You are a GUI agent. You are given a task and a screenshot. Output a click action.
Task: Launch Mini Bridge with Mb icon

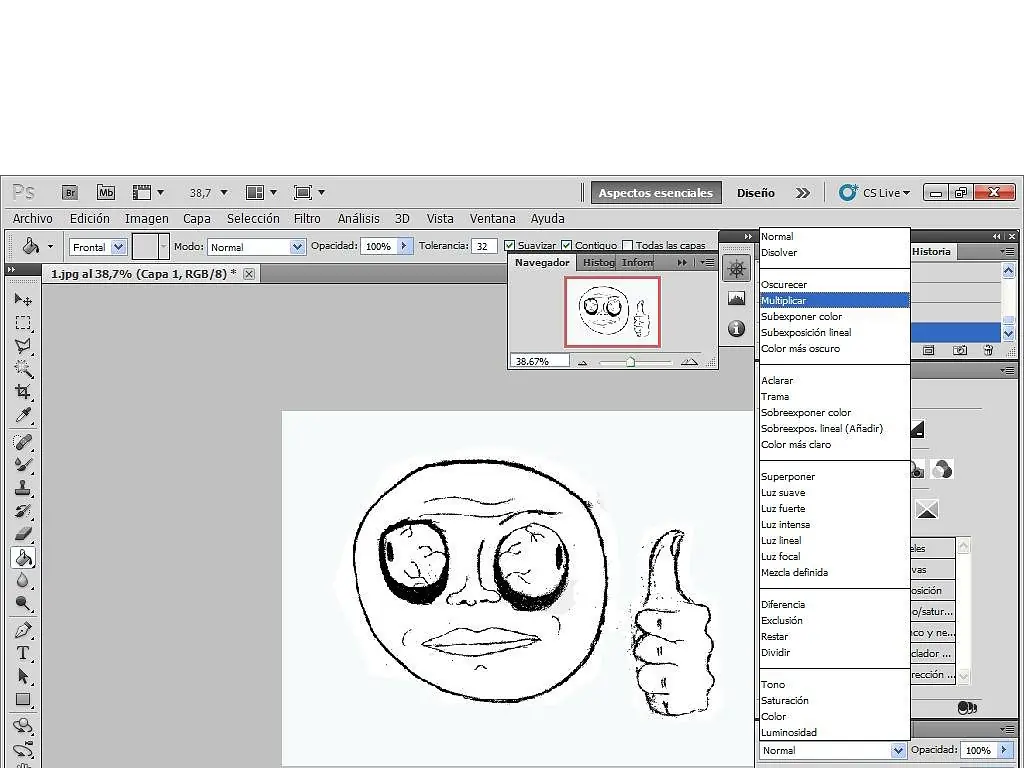point(106,193)
